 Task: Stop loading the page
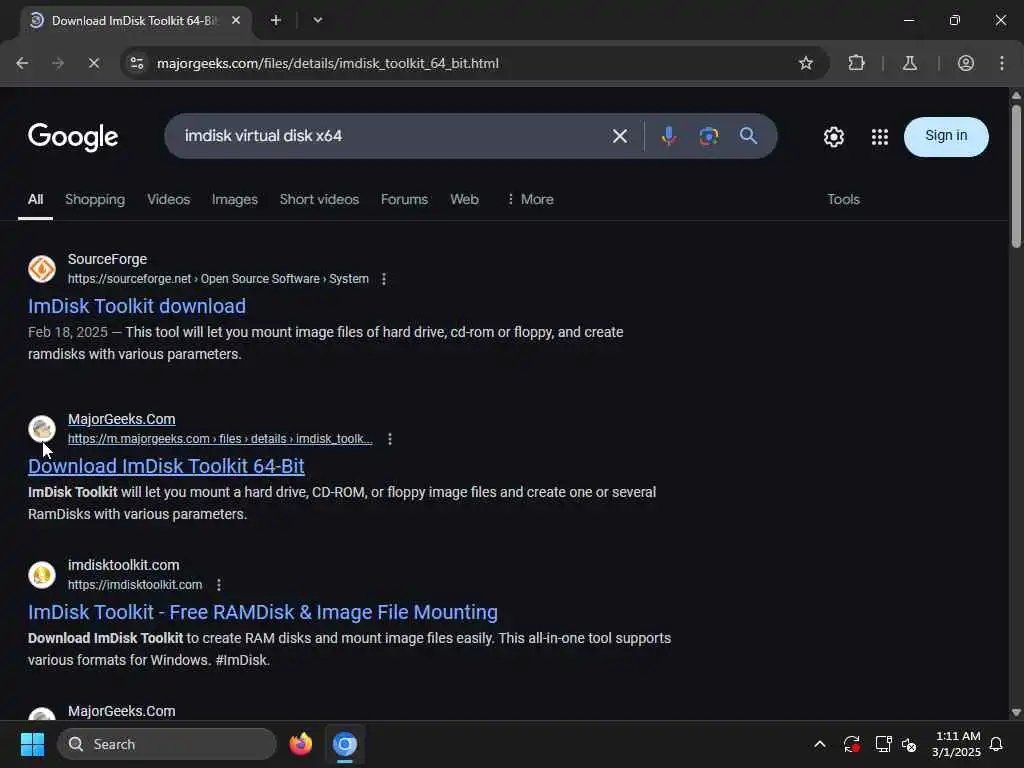[93, 63]
